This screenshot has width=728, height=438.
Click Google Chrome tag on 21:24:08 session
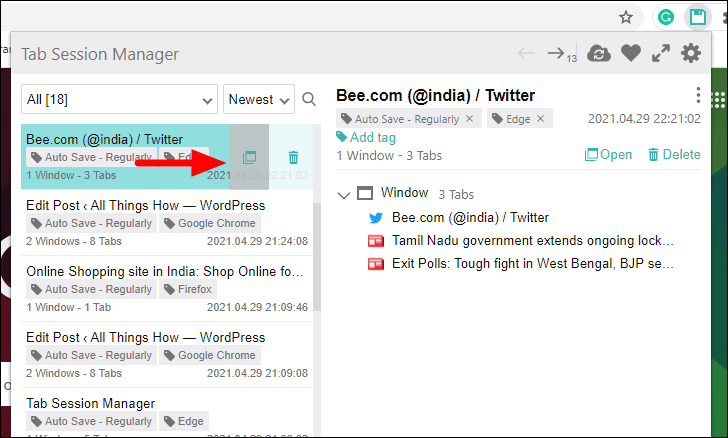pos(210,223)
